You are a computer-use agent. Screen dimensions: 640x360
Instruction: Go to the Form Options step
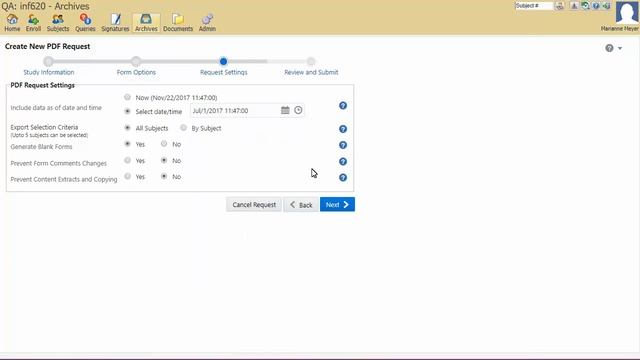136,72
